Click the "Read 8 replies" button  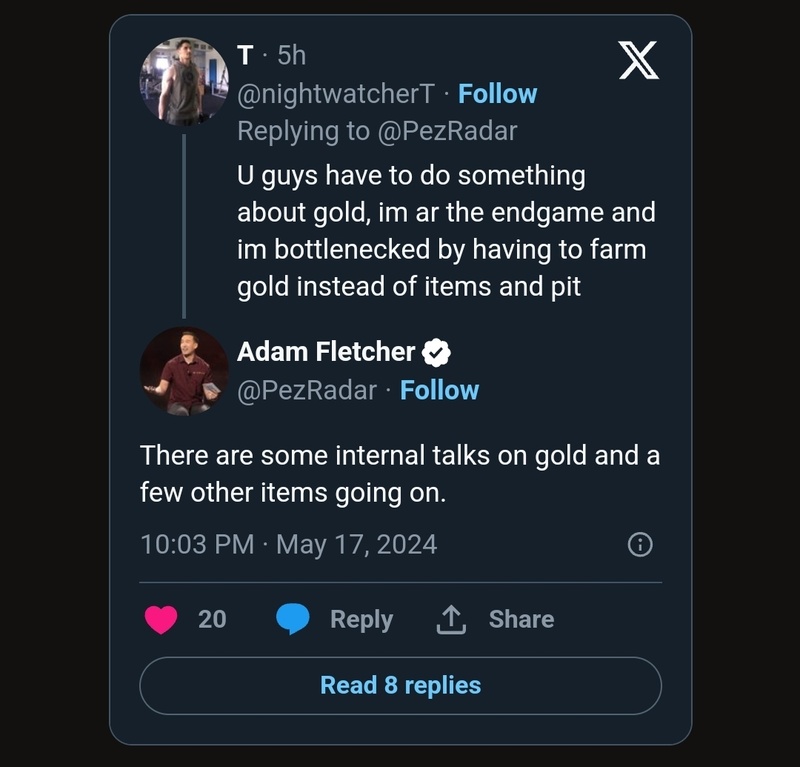coord(400,685)
